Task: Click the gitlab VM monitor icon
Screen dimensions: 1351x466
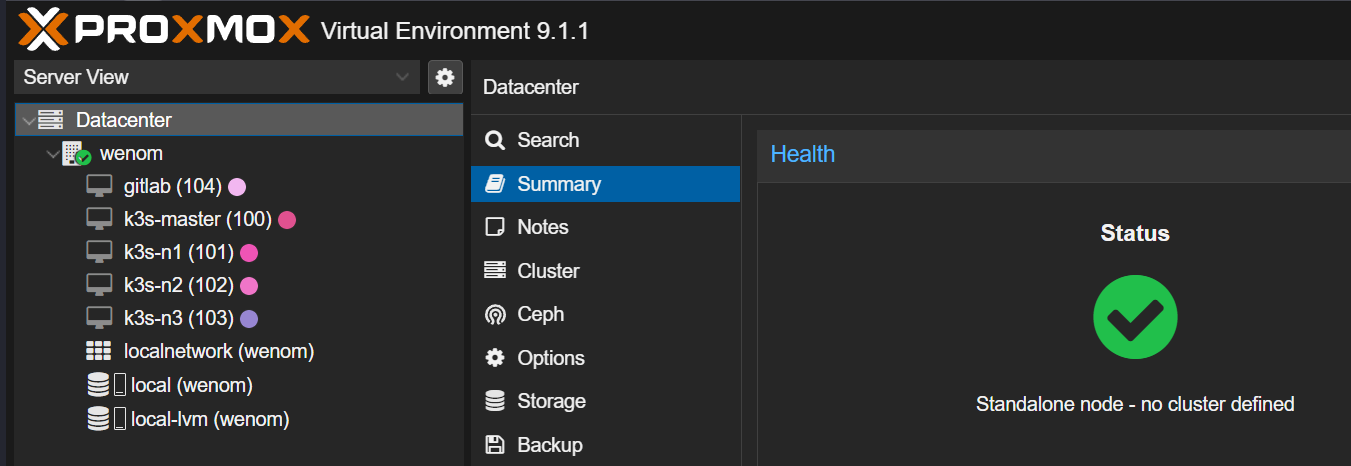Action: click(x=99, y=186)
